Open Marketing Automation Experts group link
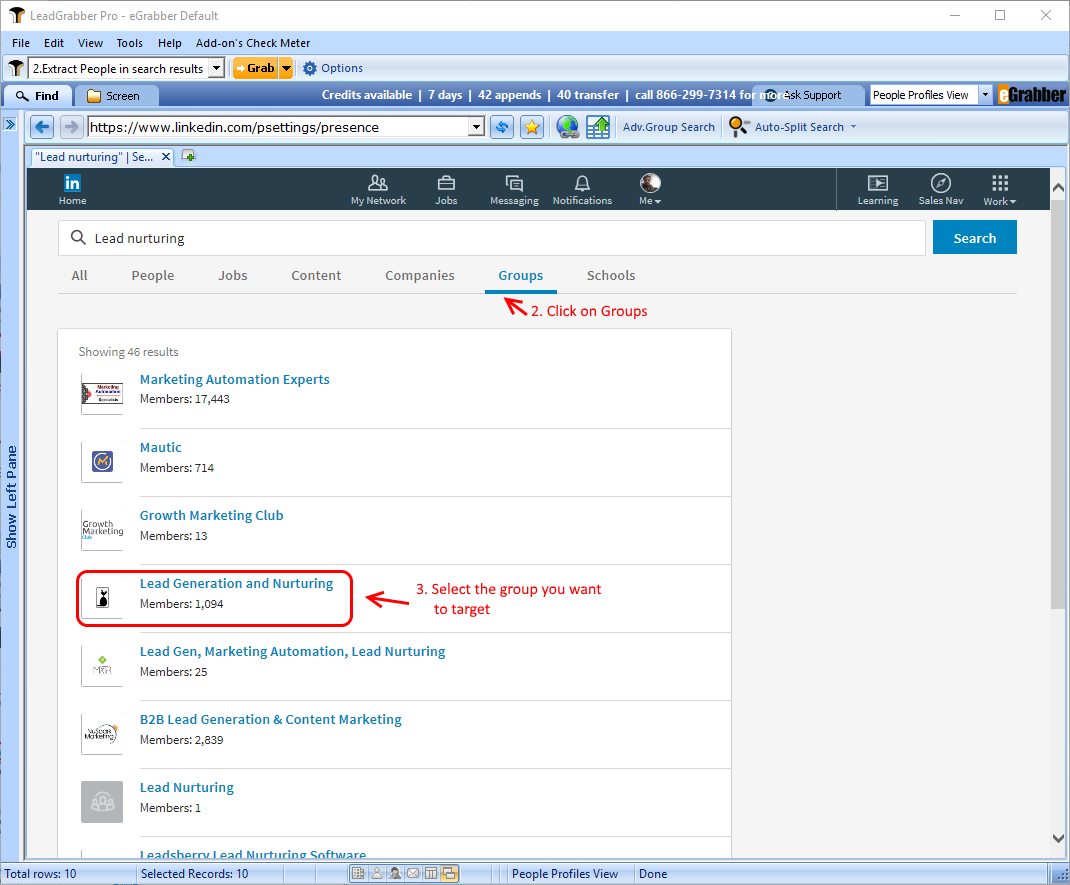Screen dimensions: 1070x885 (x=235, y=379)
